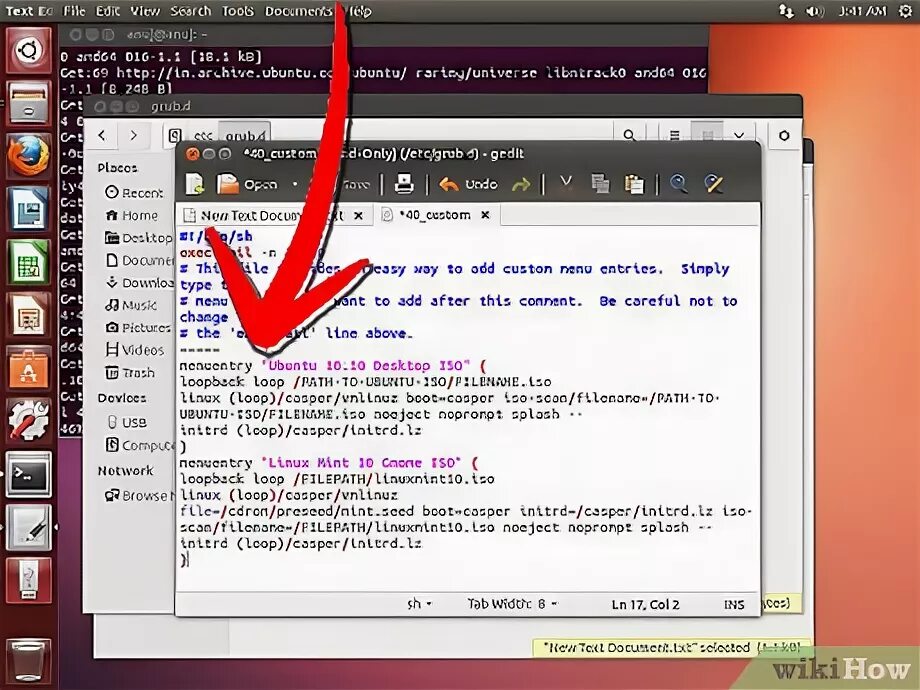Click the USB drive launcher icon
Image resolution: width=920 pixels, height=690 pixels.
tap(28, 581)
